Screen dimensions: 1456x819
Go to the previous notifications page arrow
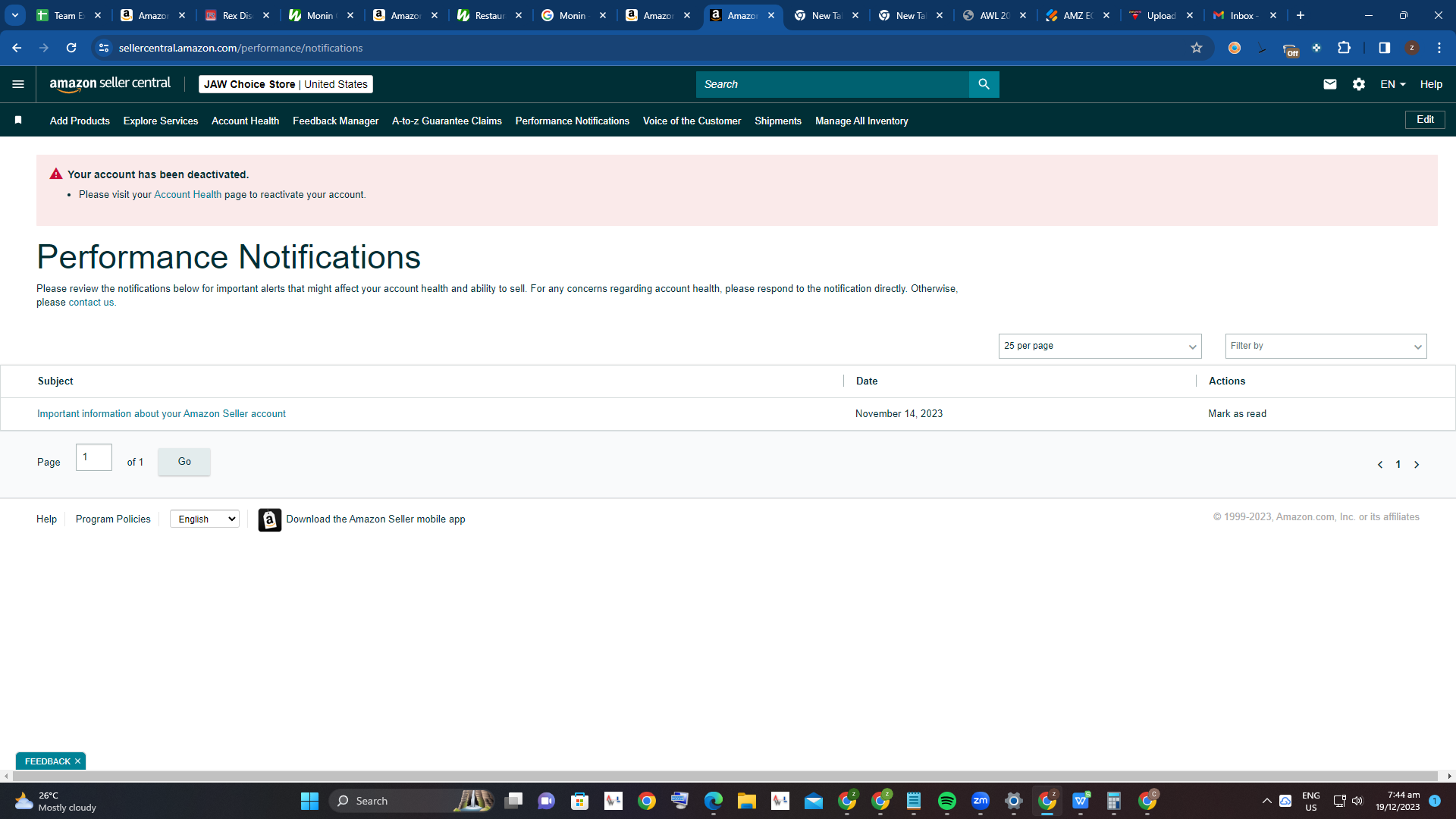pyautogui.click(x=1380, y=464)
